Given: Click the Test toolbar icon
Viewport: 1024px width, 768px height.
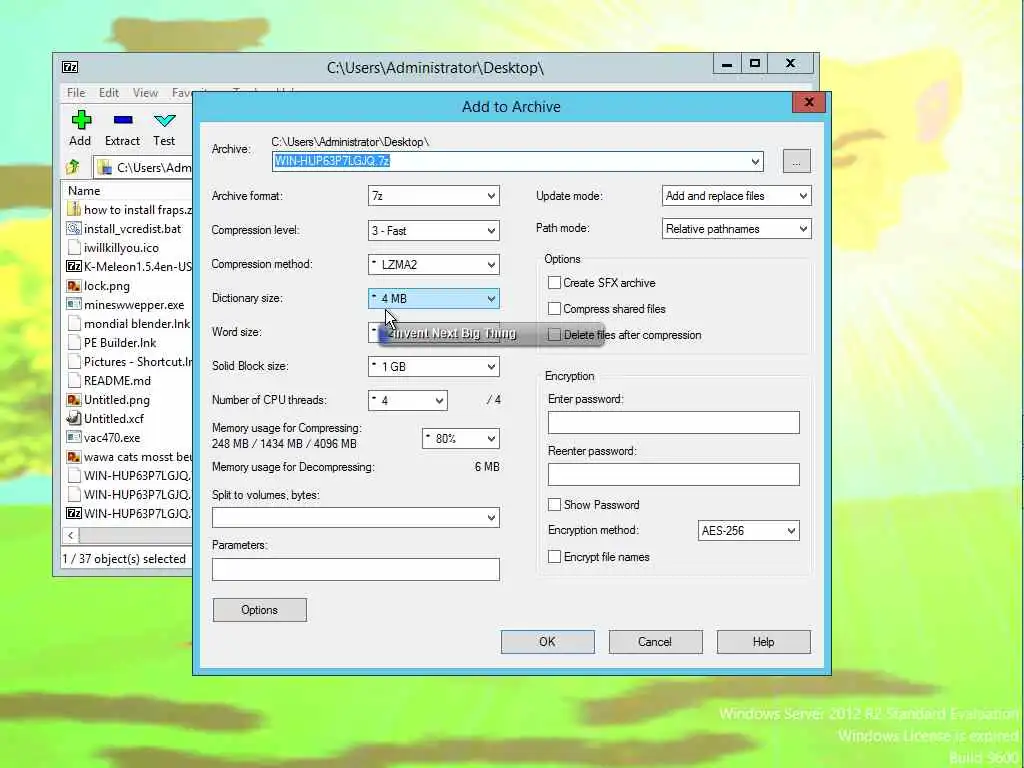Looking at the screenshot, I should tap(165, 120).
